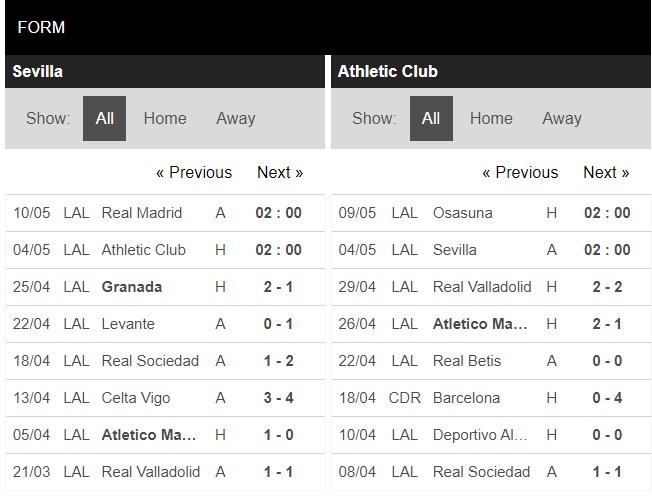Open Athletic Club's Next matches page

coord(606,172)
